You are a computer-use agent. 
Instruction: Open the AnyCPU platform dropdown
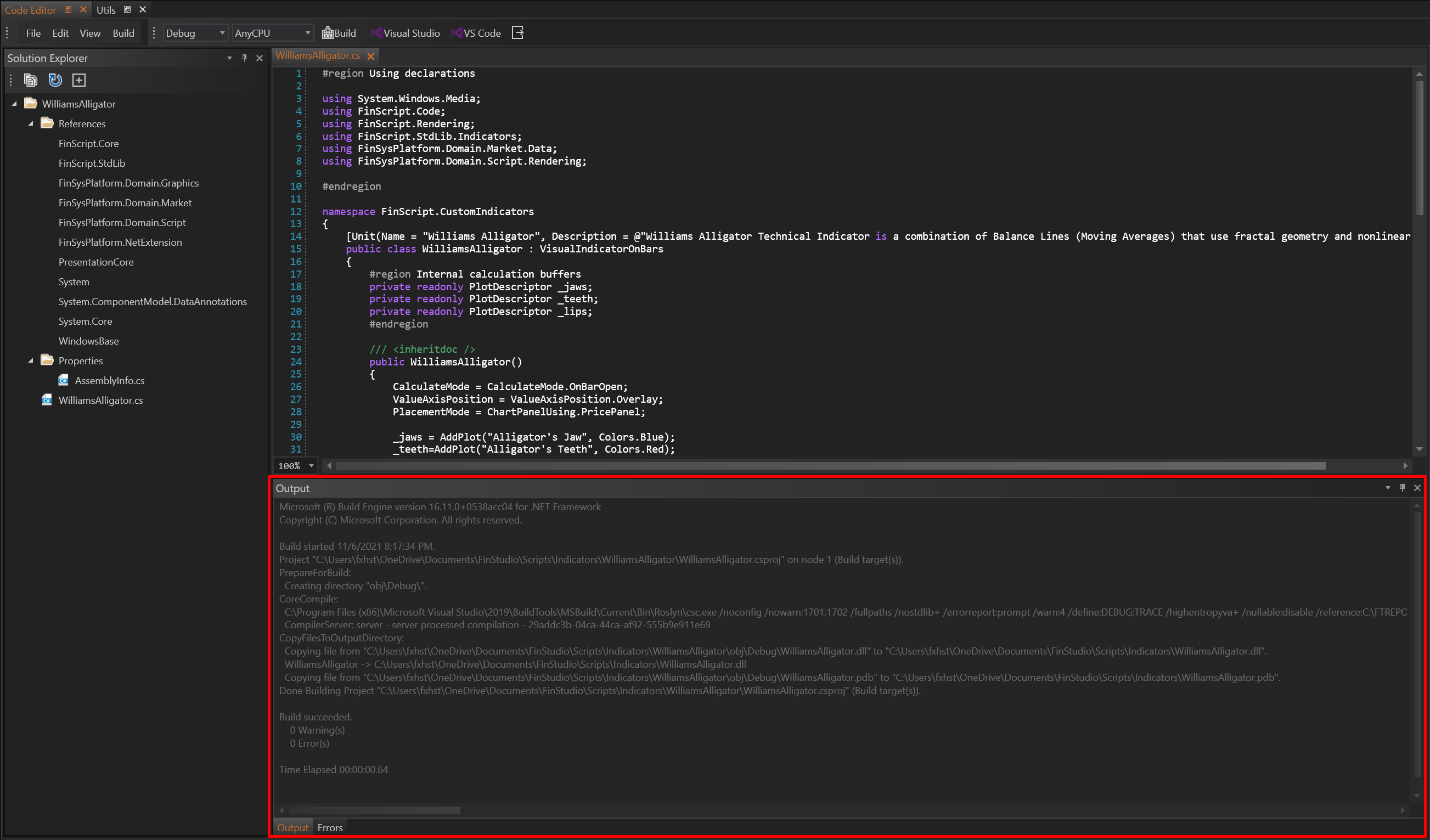pos(272,33)
